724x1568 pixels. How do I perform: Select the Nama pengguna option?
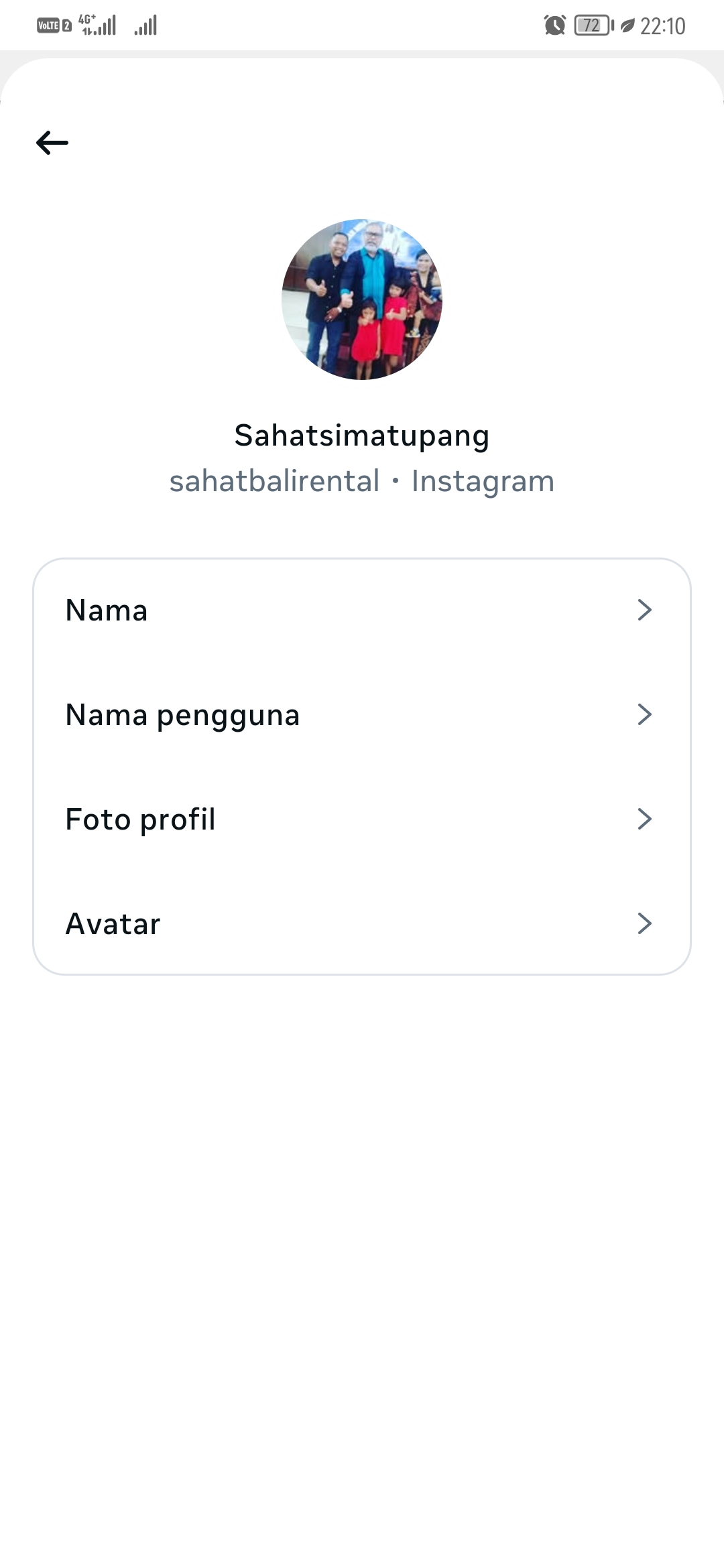pyautogui.click(x=182, y=715)
